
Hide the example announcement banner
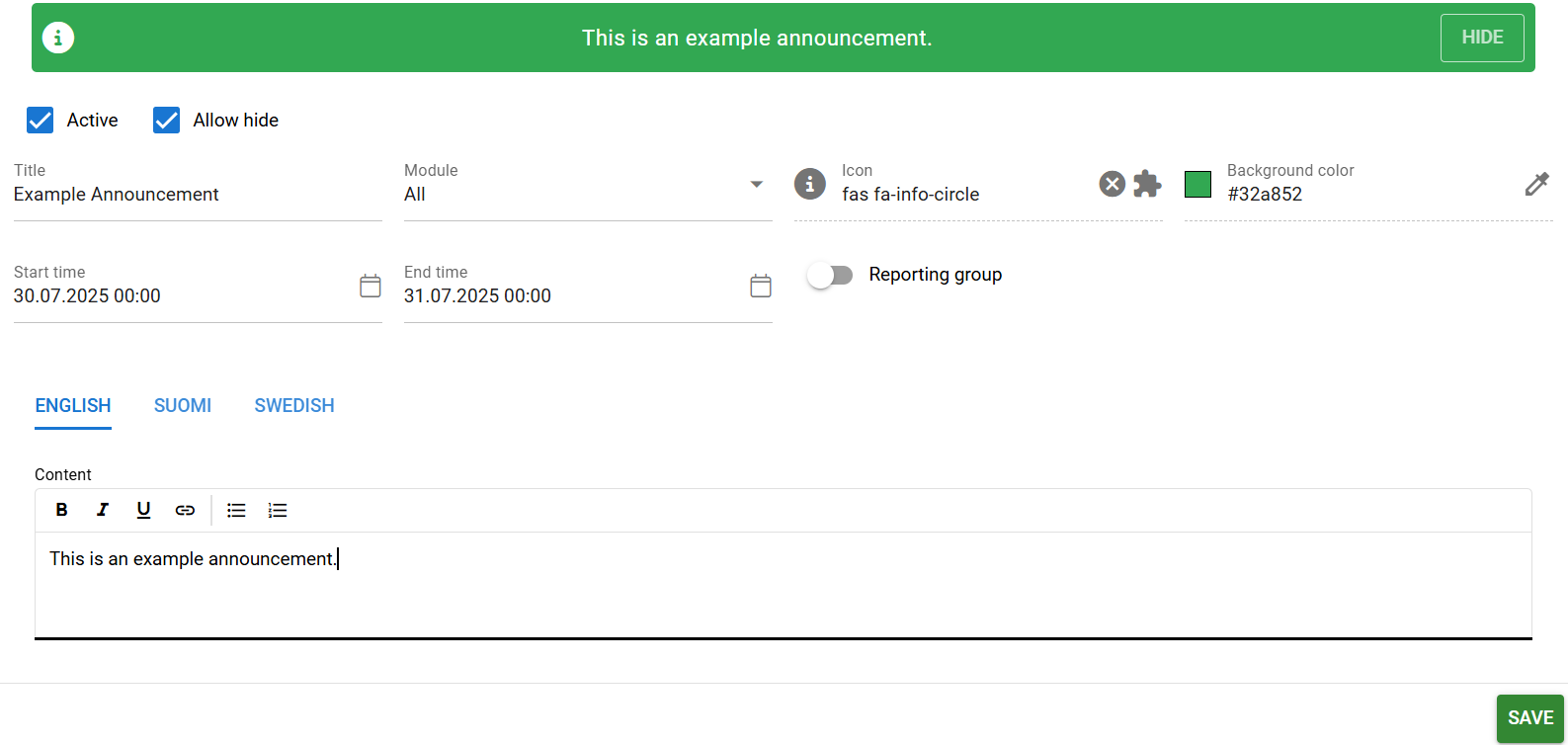point(1481,38)
